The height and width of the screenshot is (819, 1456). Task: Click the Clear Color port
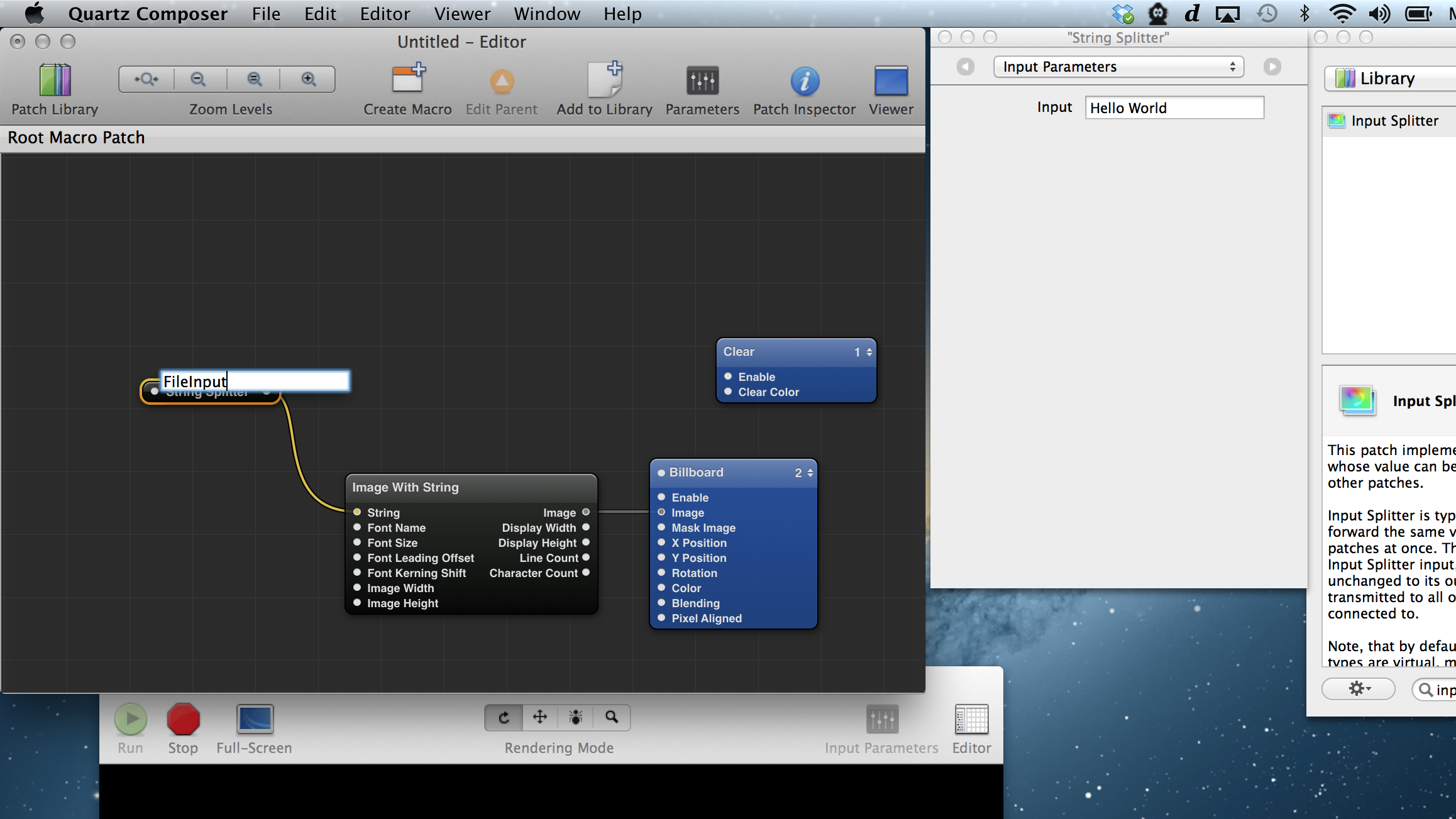pyautogui.click(x=728, y=392)
